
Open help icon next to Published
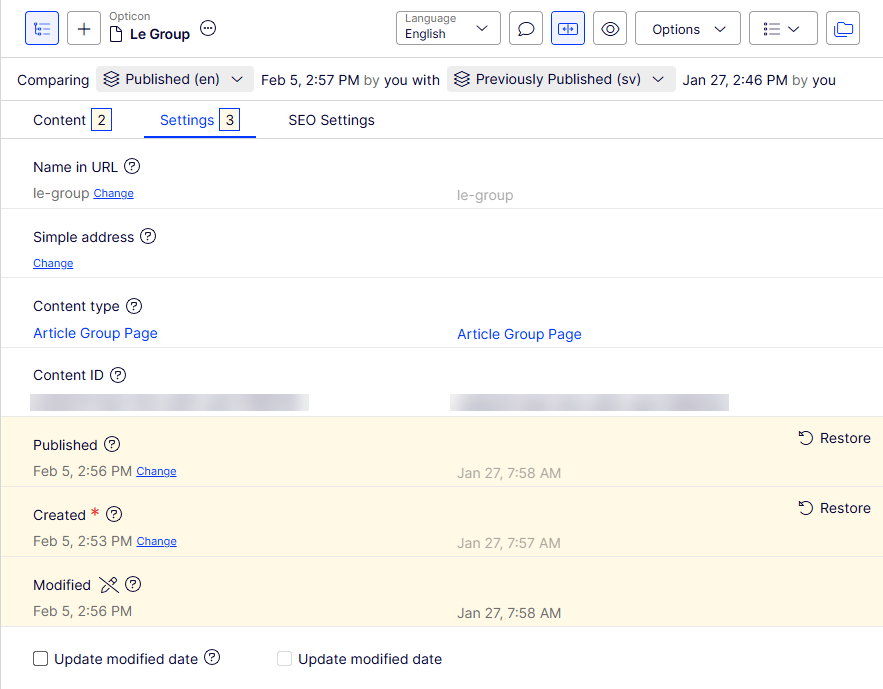tap(112, 444)
